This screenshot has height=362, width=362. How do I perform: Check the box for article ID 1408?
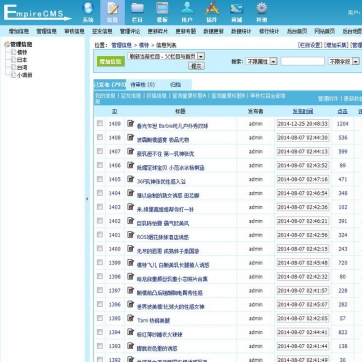point(100,137)
